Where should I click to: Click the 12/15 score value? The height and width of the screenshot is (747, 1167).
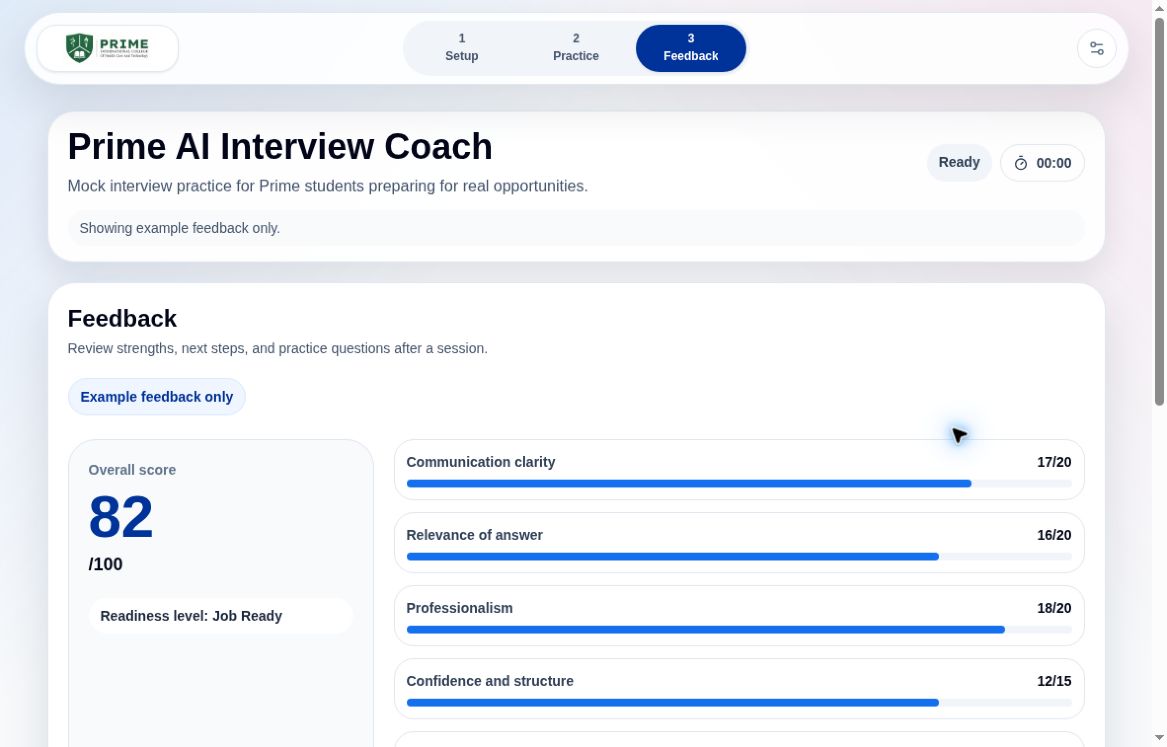click(1054, 681)
